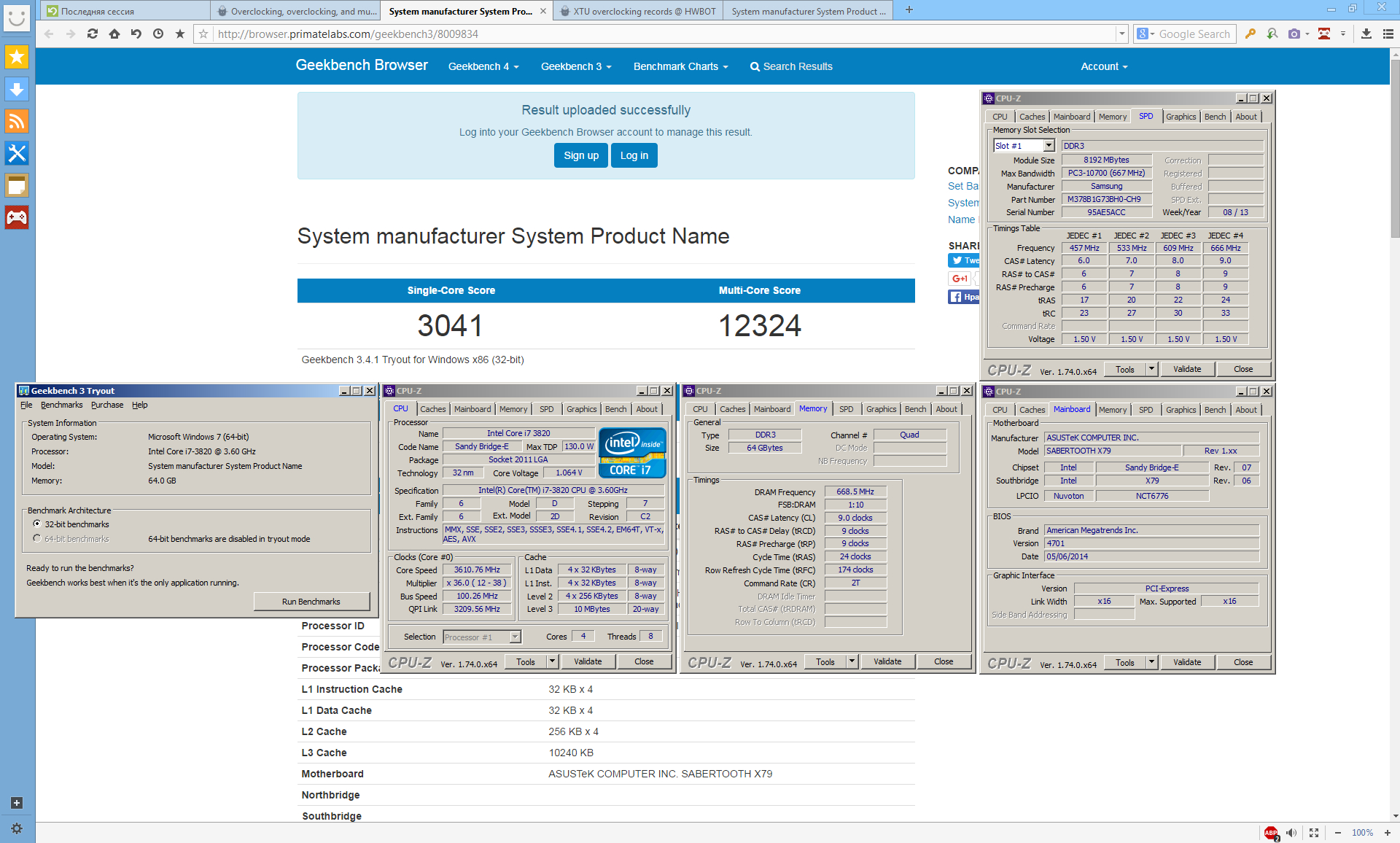Viewport: 1400px width, 843px height.
Task: Click the rewind undo navigation icon
Action: click(136, 34)
